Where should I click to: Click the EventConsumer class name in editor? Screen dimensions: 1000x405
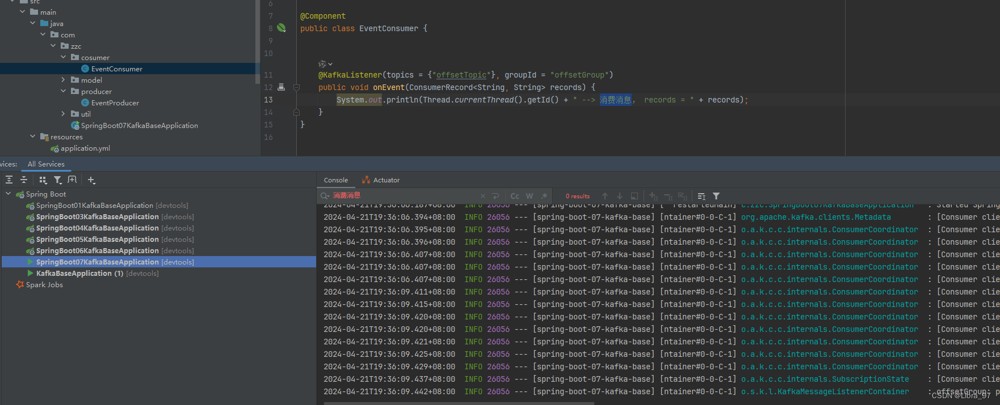coord(388,28)
